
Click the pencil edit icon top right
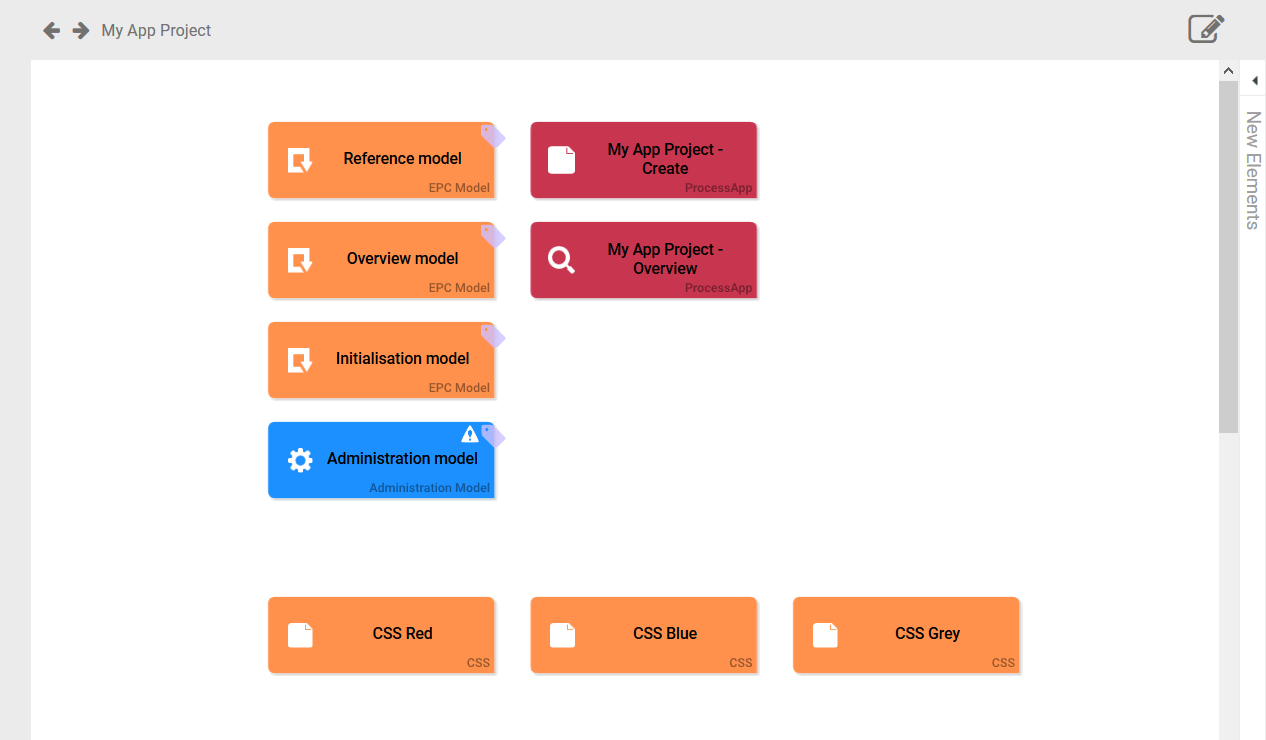point(1204,29)
